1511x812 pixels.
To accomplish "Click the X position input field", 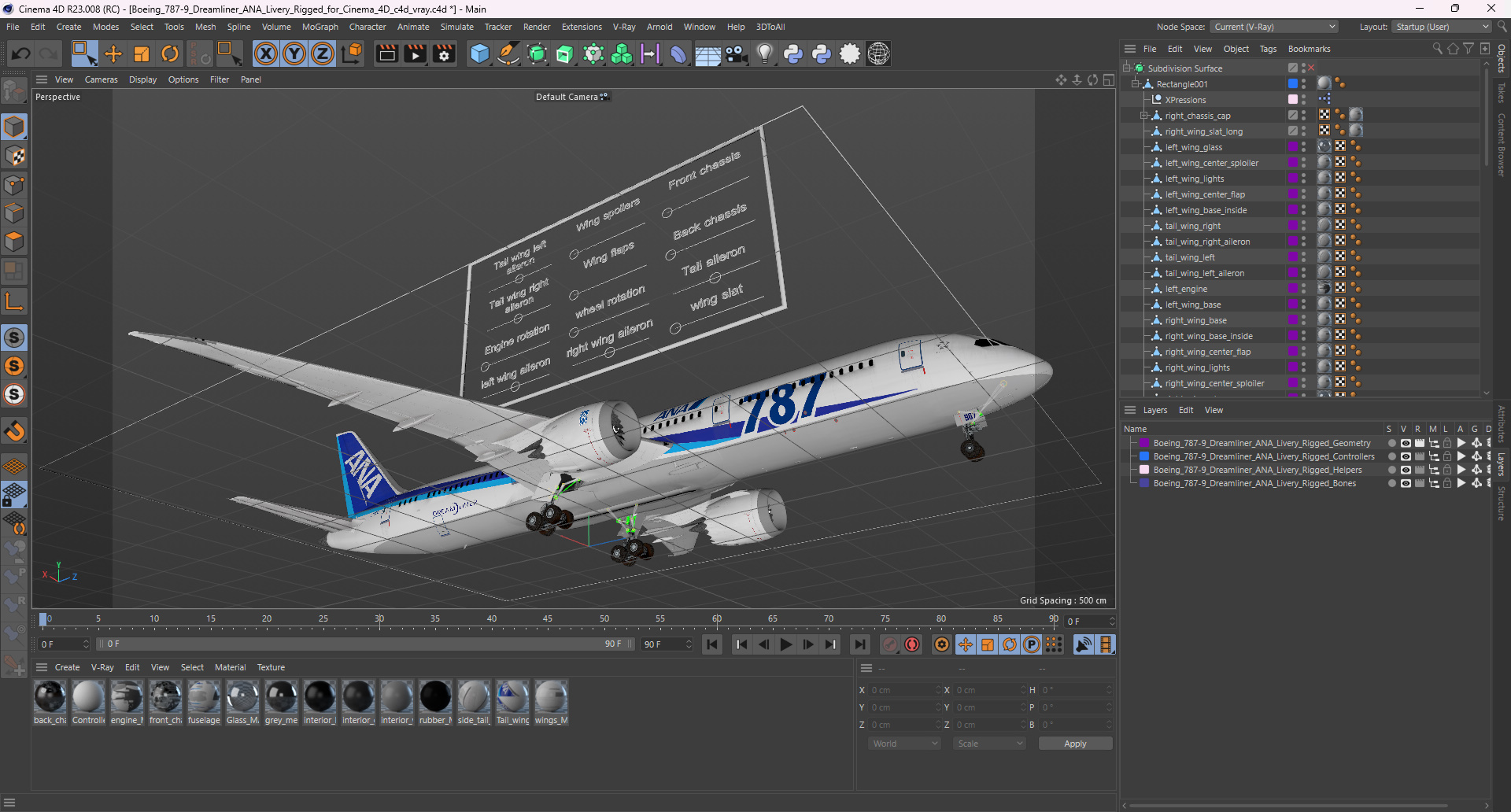I will pos(903,690).
